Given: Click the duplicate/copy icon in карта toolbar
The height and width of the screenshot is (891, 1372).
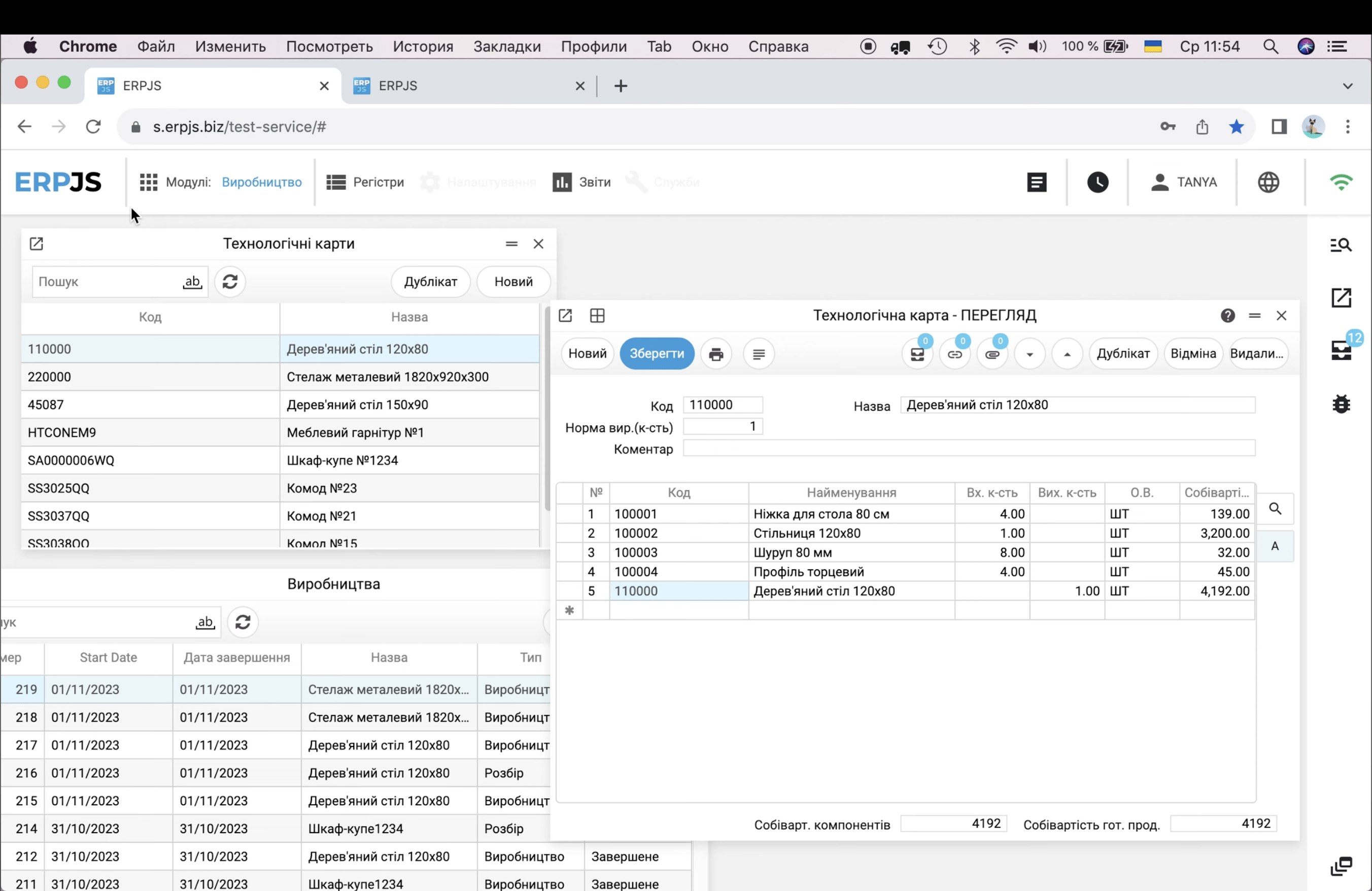Looking at the screenshot, I should (x=1122, y=353).
